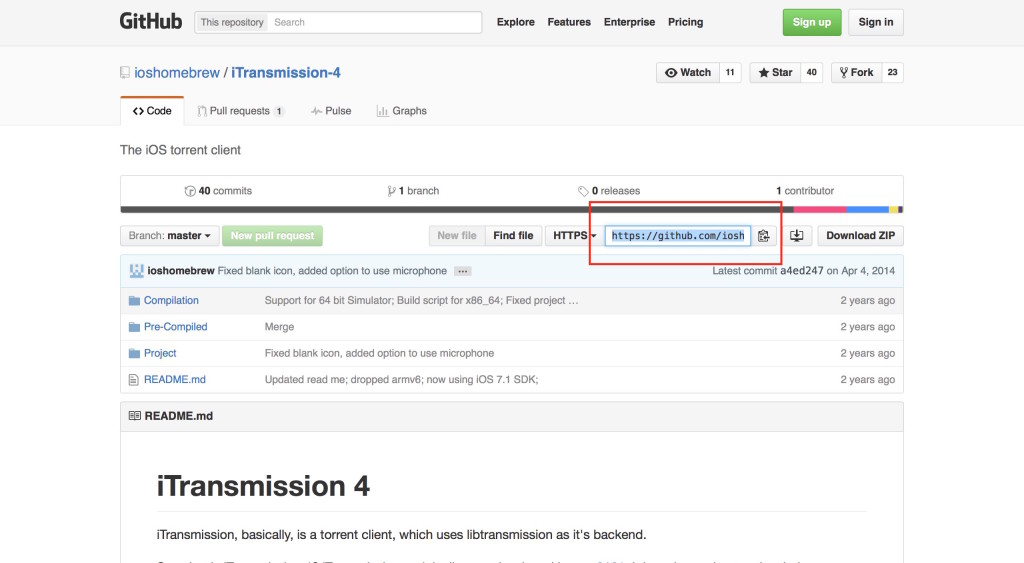View the 1 branch link

413,191
